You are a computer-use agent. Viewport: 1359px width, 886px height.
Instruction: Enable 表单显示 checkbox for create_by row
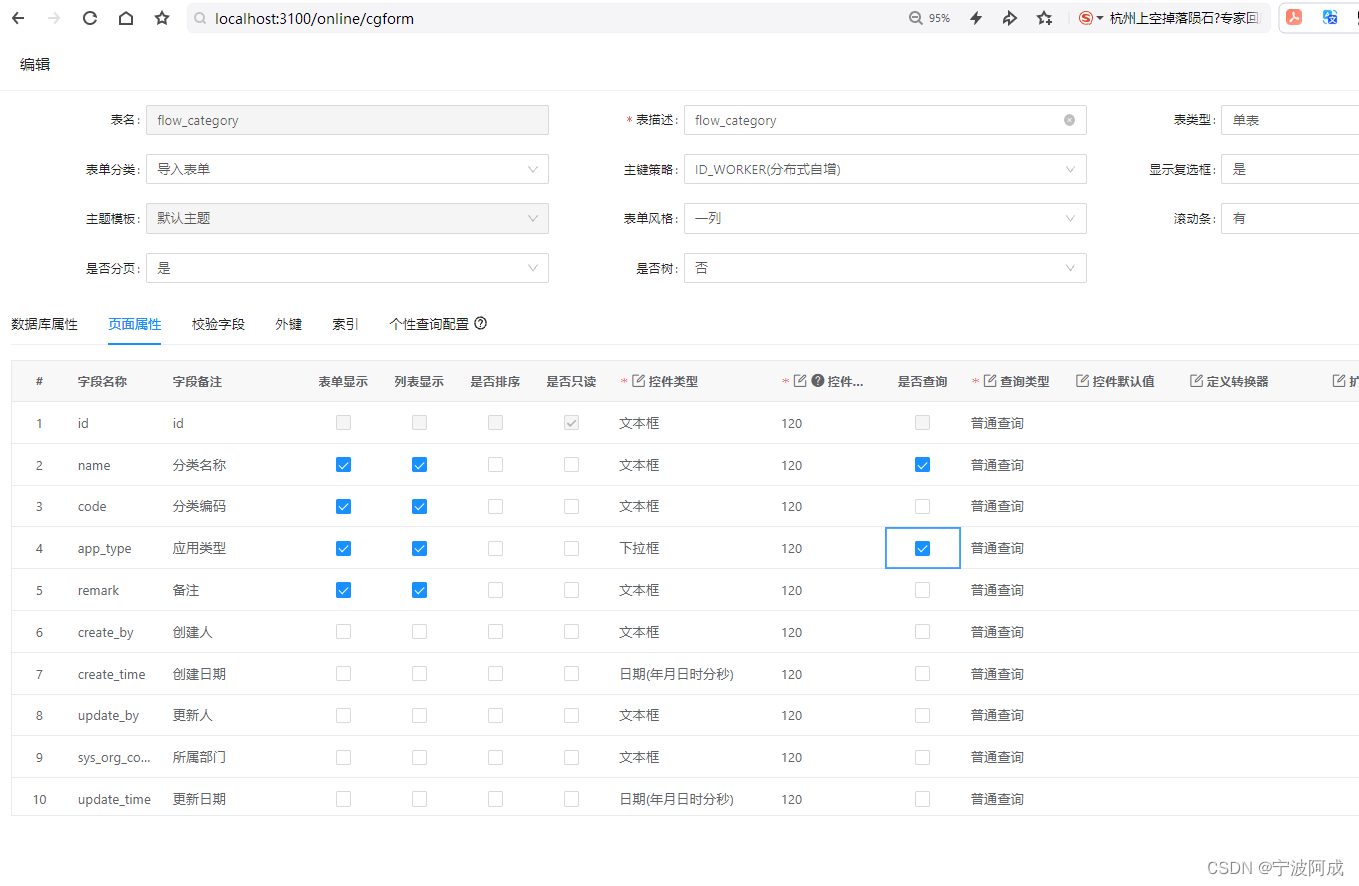[x=343, y=631]
